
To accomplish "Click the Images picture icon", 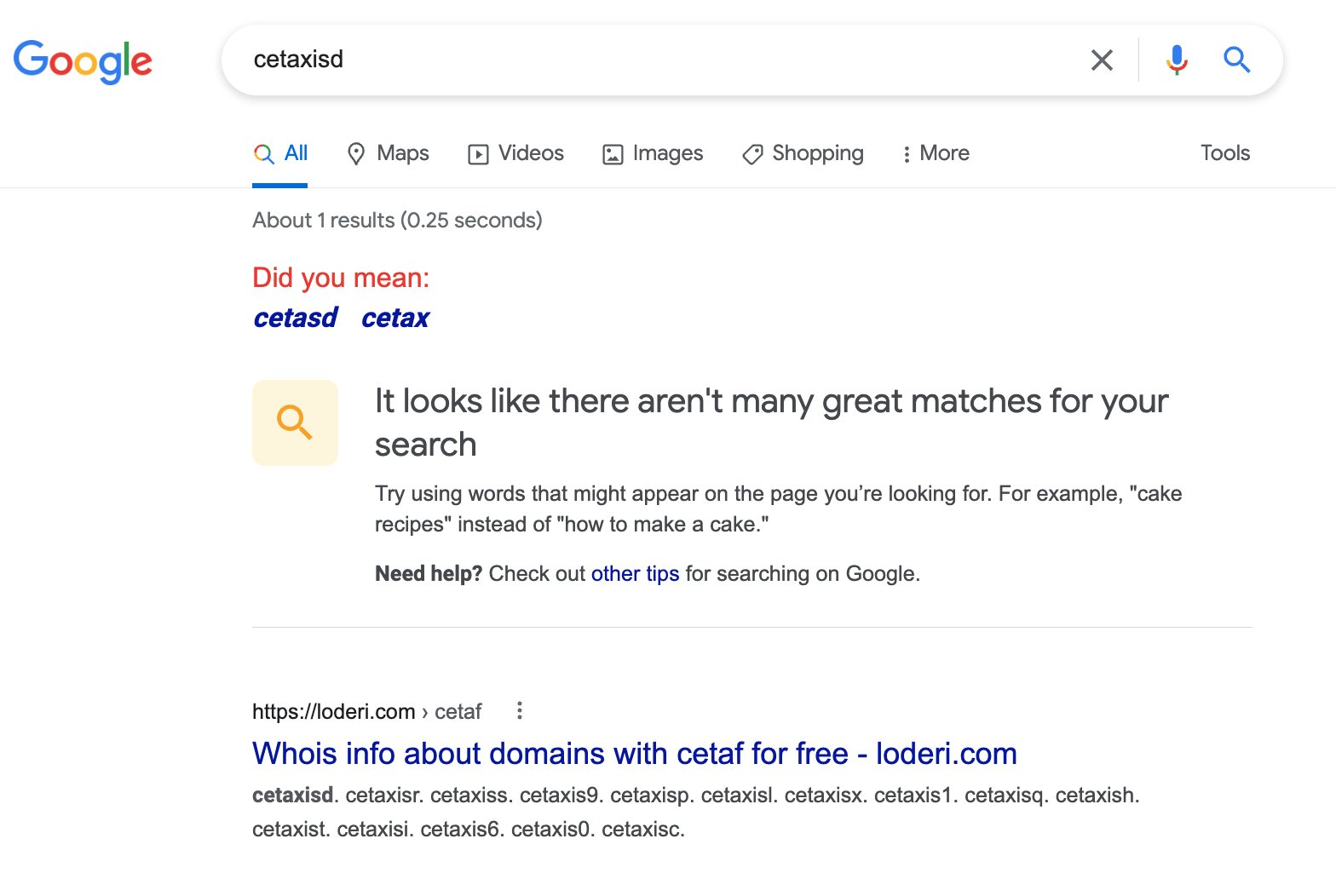I will point(613,154).
